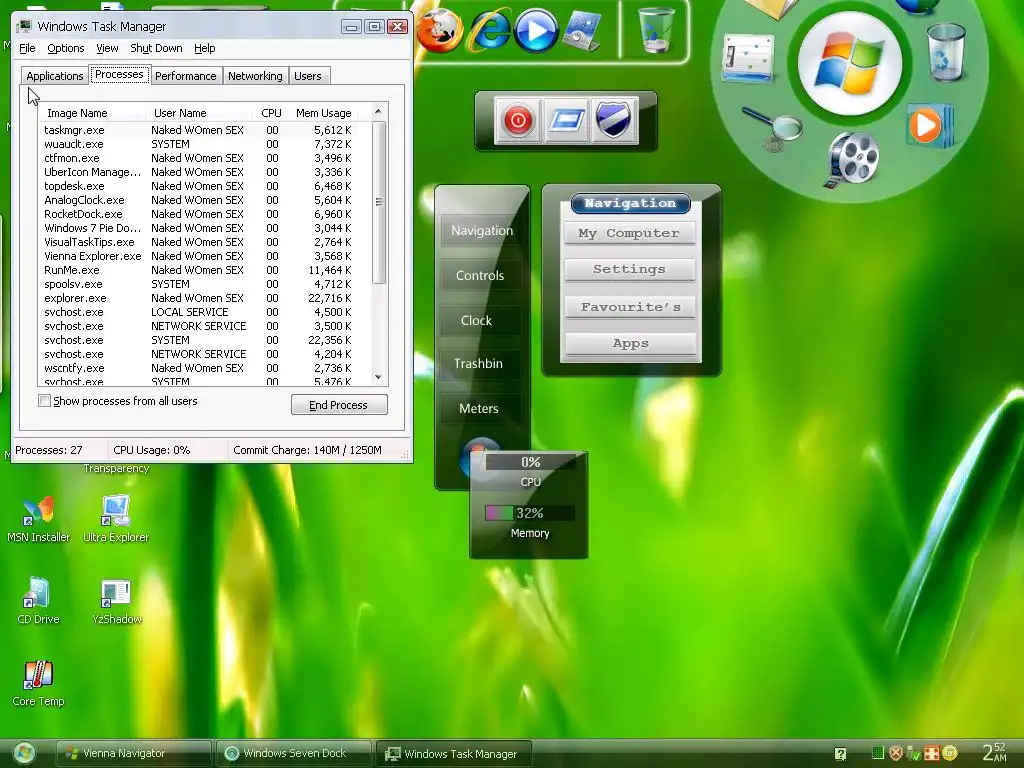Click the question mark tray icon
This screenshot has width=1024, height=768.
tap(840, 754)
